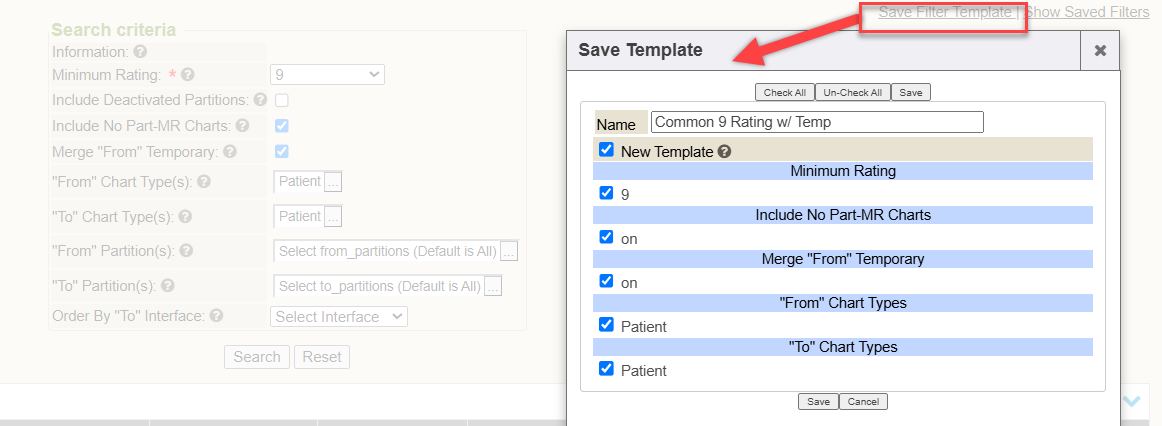1162x426 pixels.
Task: Click help icon beside Minimum Rating label
Action: pyautogui.click(x=188, y=75)
